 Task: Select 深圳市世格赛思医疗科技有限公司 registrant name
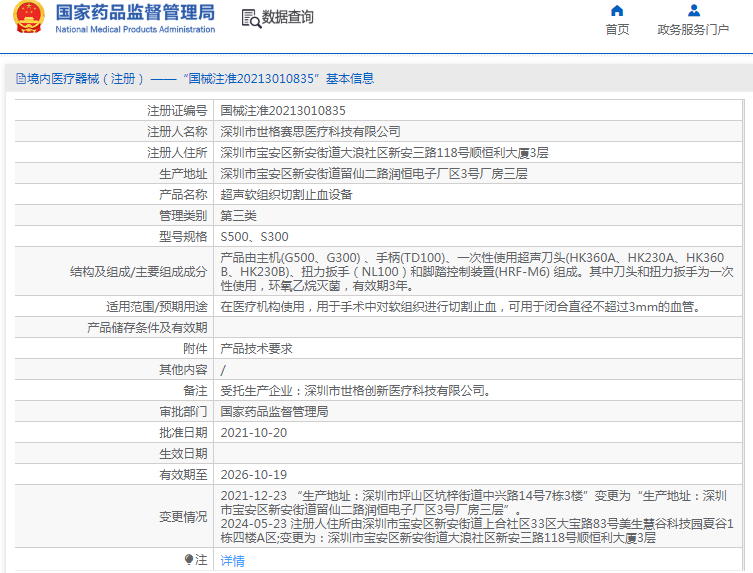coord(310,132)
